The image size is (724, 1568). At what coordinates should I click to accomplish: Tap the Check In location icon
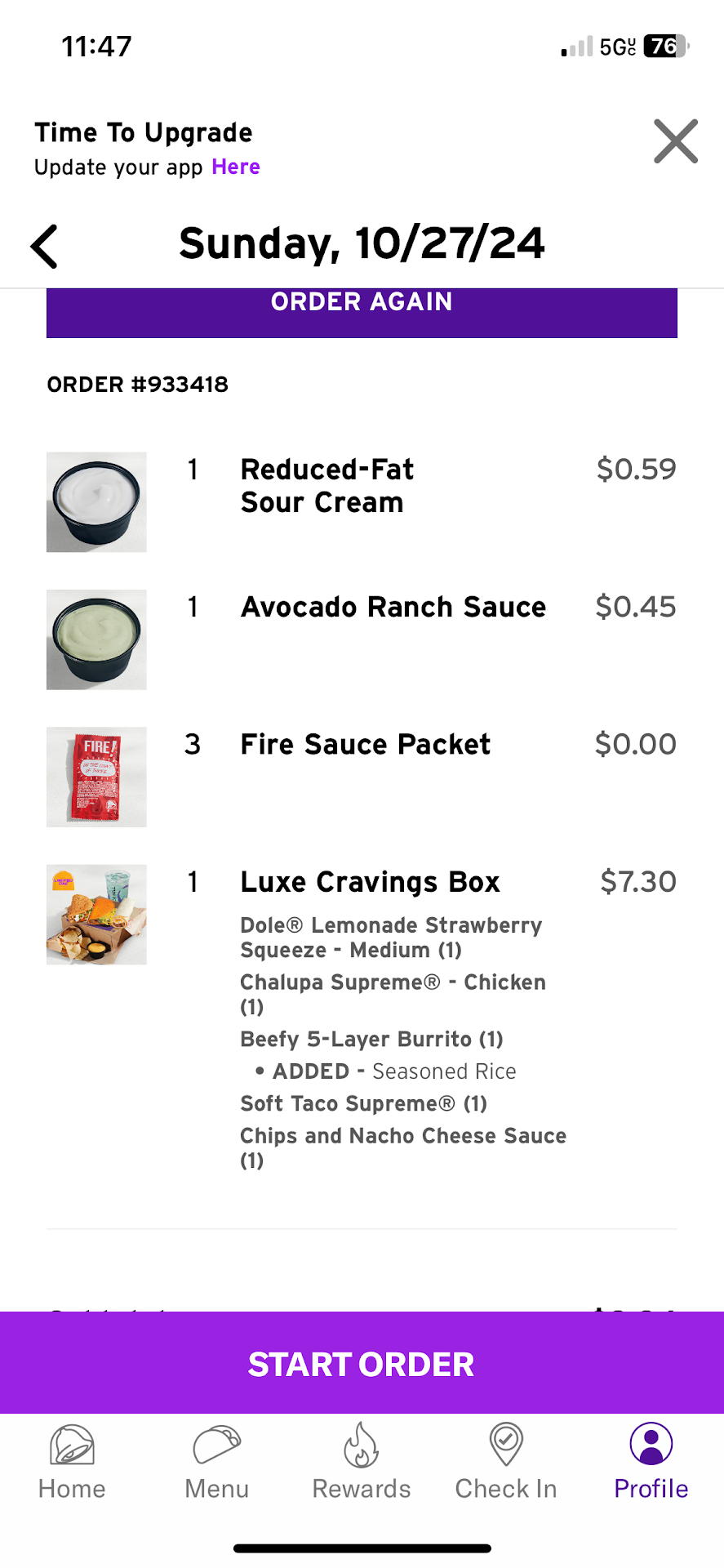[506, 1445]
